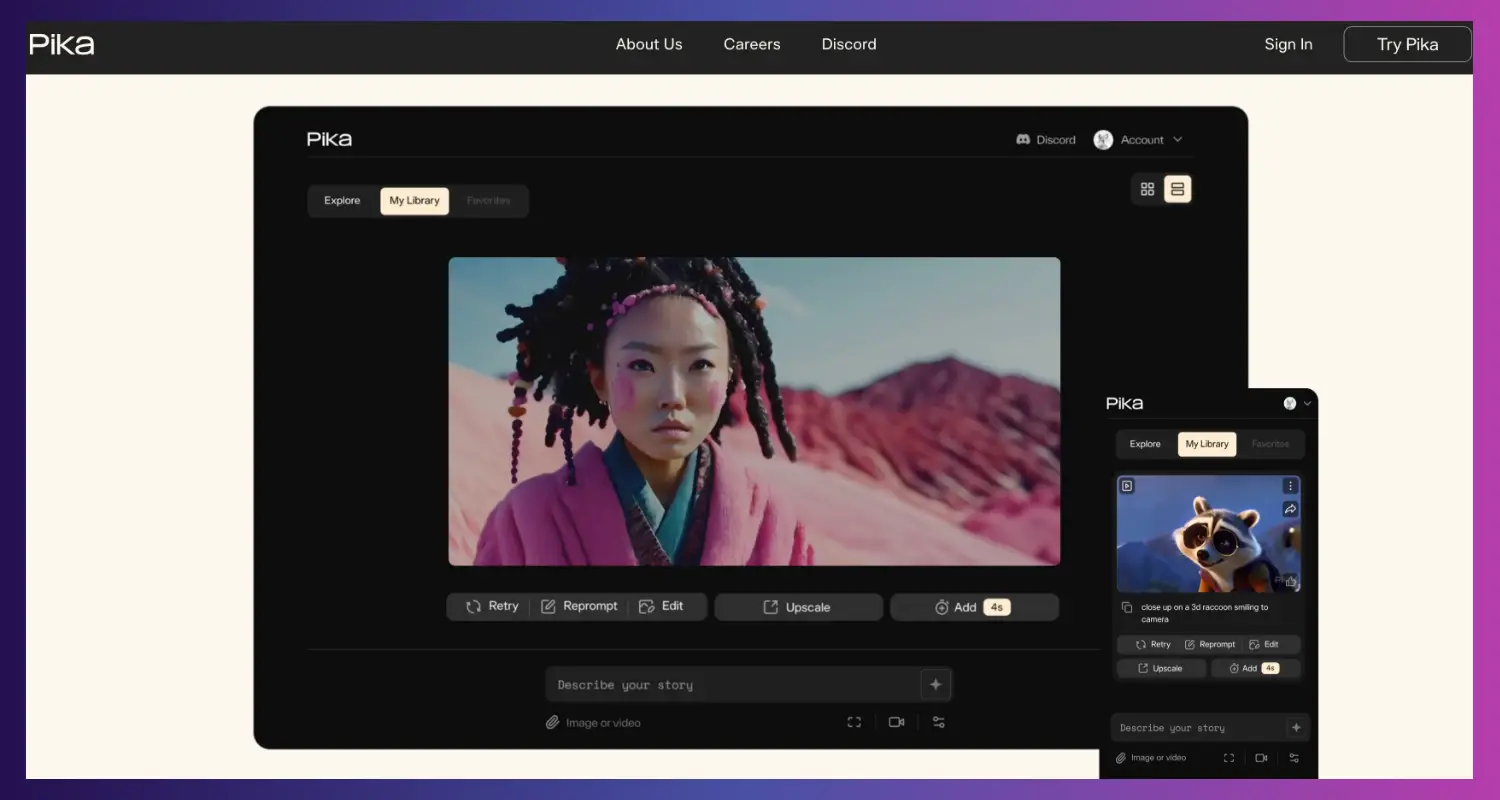The width and height of the screenshot is (1500, 800).
Task: Switch to the Explore tab in desktop preview
Action: [342, 200]
